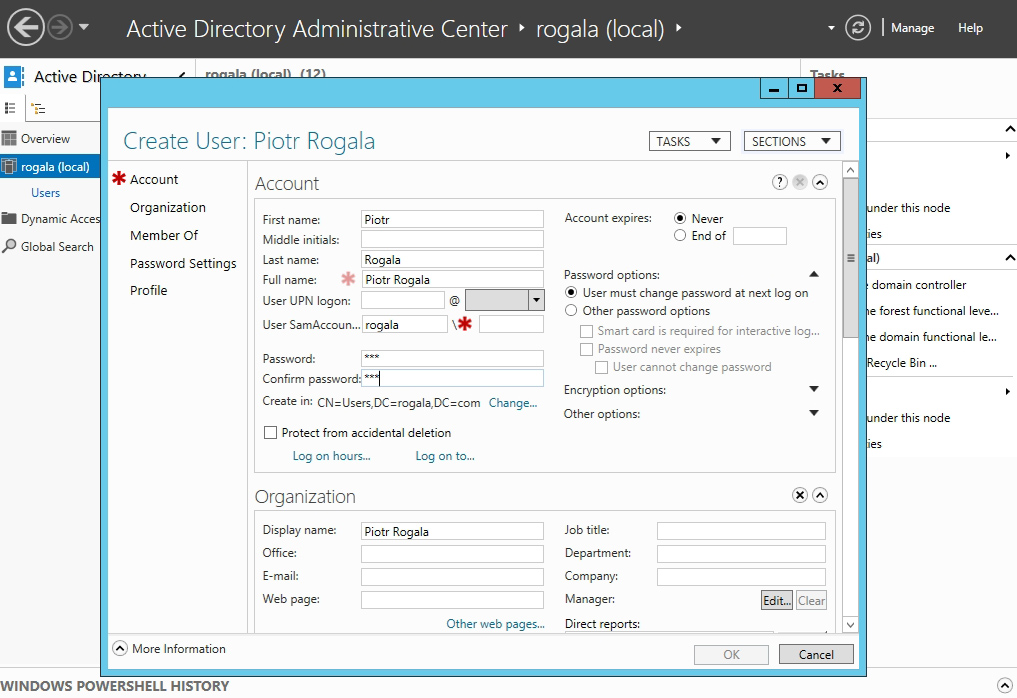Click the User UPN logon field
The image size is (1017, 698).
click(x=403, y=300)
